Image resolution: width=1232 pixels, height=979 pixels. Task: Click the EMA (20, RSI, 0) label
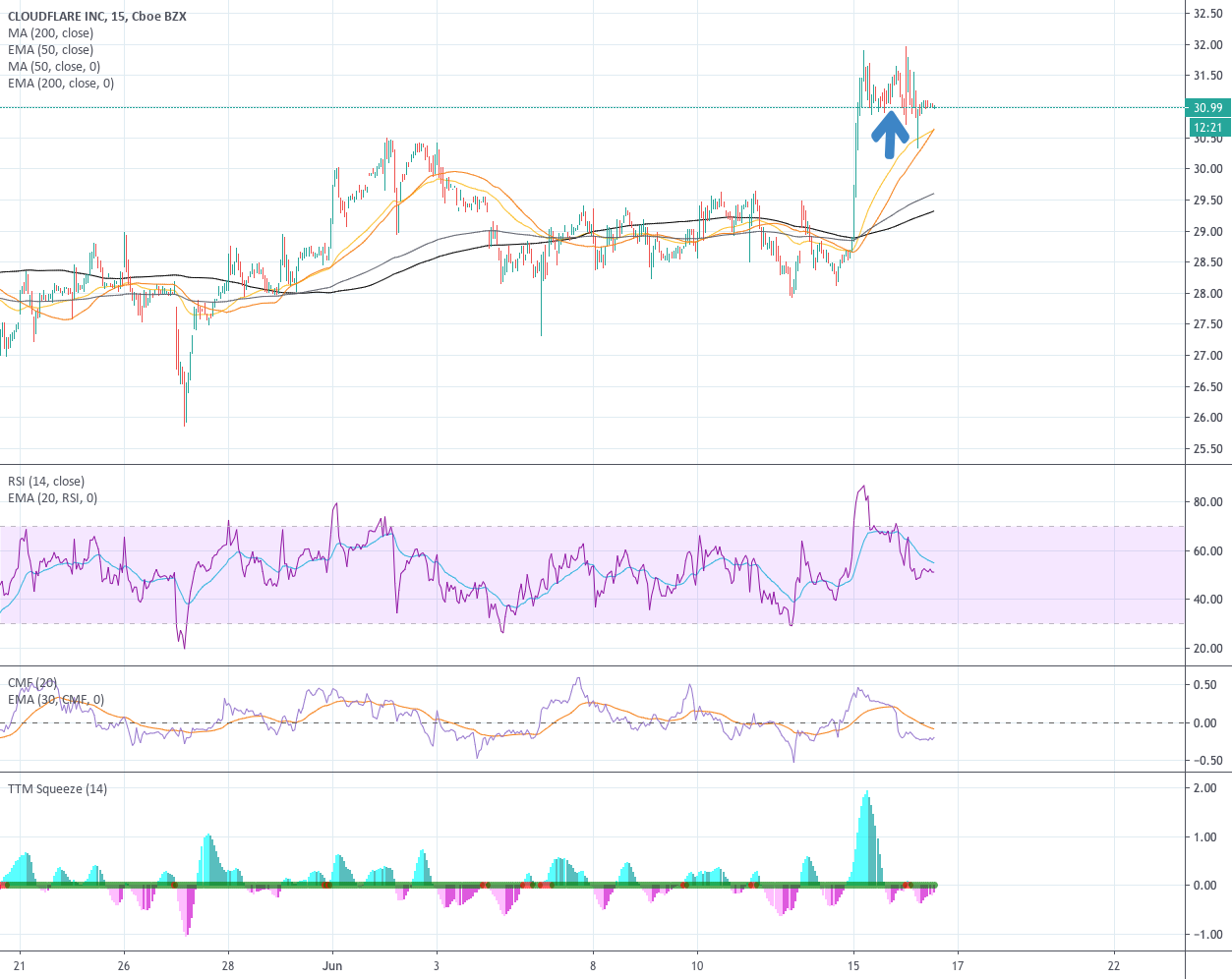coord(53,498)
